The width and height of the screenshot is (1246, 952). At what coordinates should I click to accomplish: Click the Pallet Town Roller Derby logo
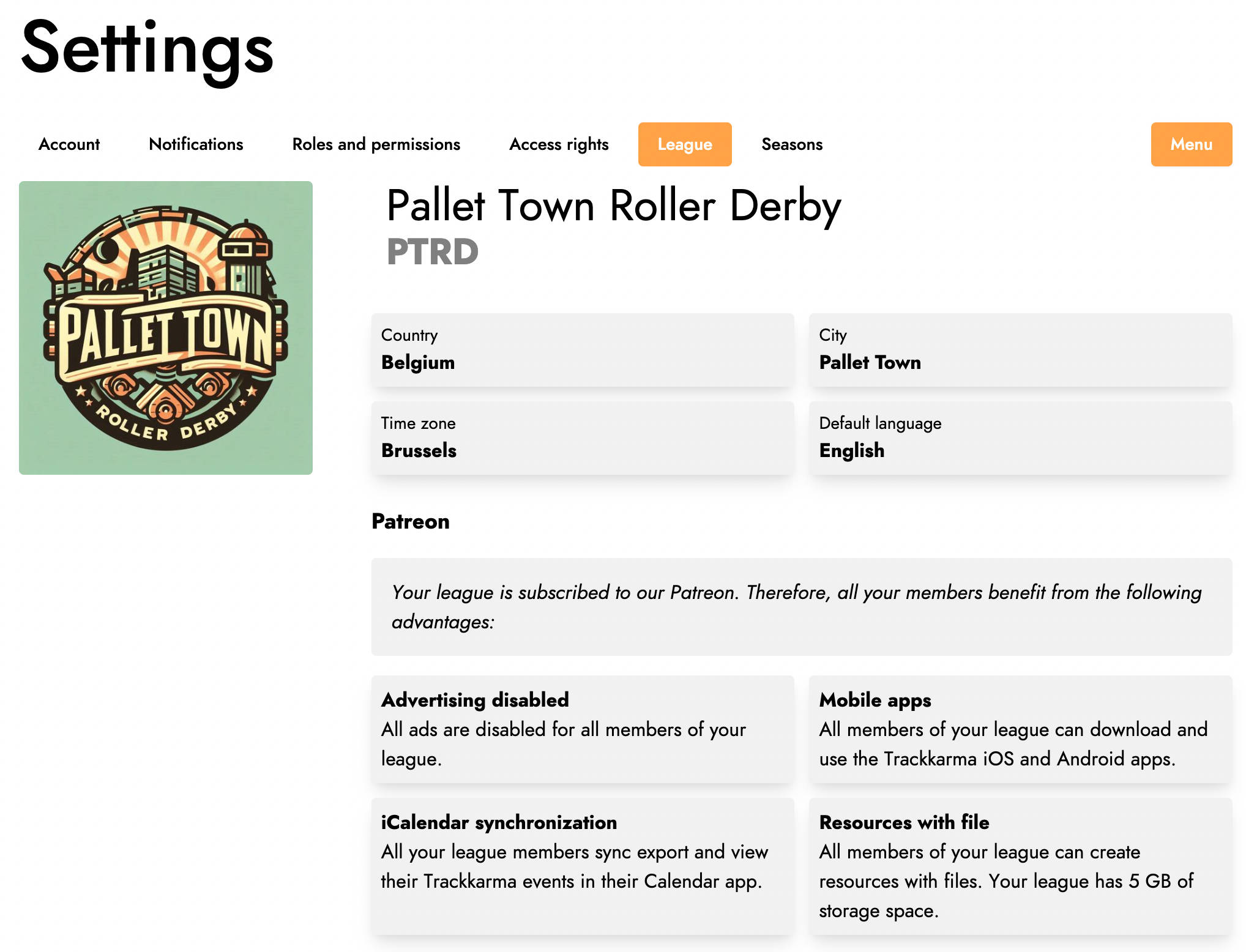(166, 328)
